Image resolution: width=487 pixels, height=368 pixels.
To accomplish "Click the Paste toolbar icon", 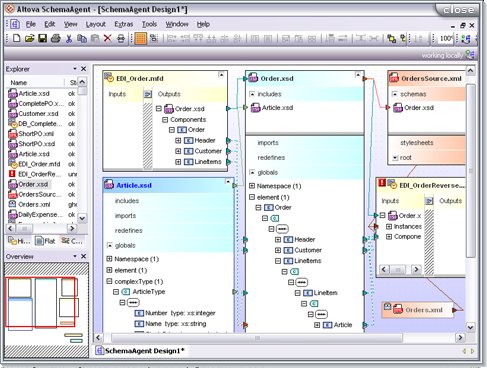I will click(x=95, y=39).
